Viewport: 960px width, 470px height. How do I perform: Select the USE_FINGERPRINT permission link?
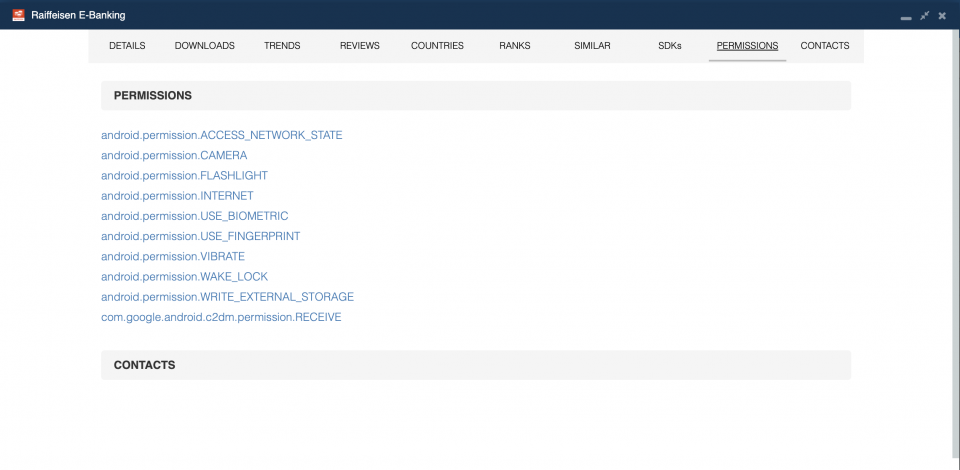[x=201, y=236]
